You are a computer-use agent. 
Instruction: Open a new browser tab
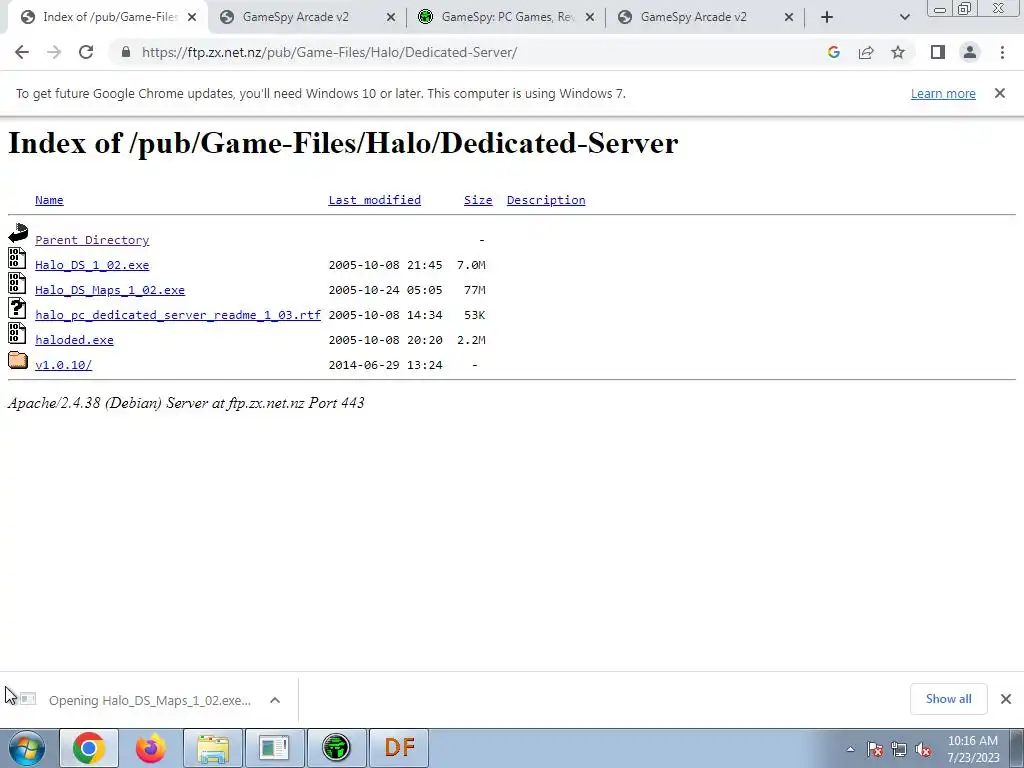pos(827,17)
